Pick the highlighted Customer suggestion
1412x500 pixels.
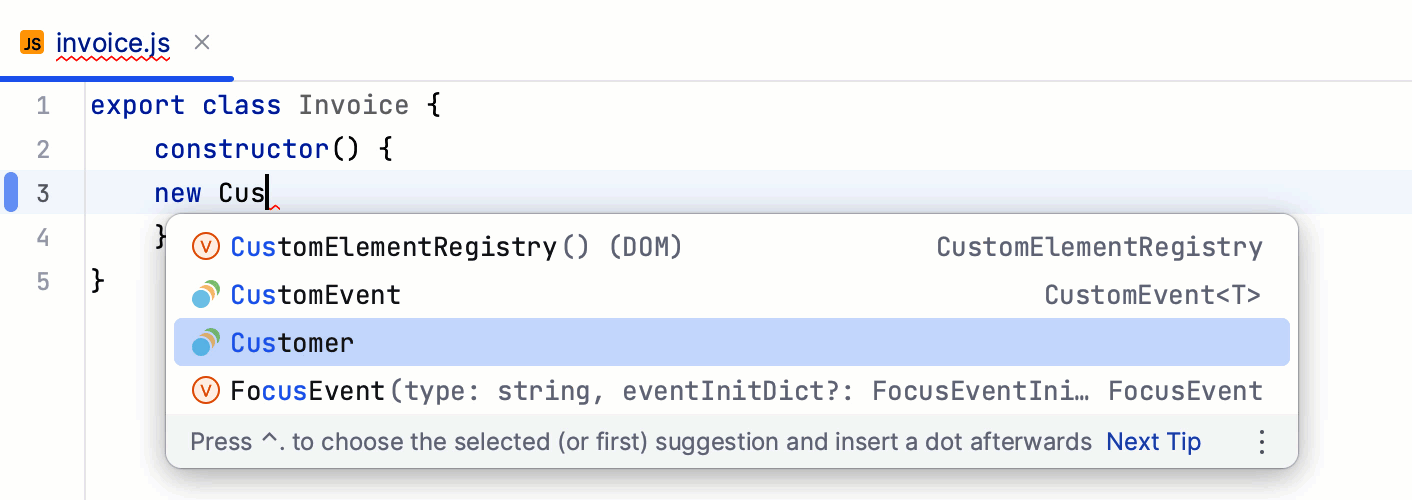coord(293,343)
